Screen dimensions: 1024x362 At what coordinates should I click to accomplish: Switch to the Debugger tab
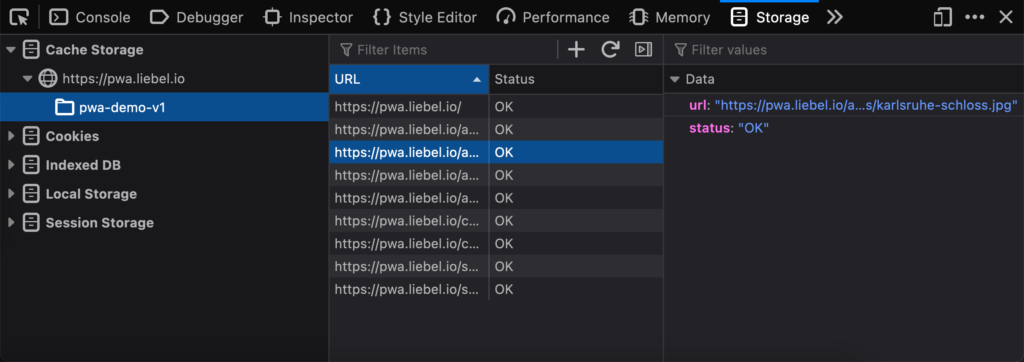tap(197, 18)
